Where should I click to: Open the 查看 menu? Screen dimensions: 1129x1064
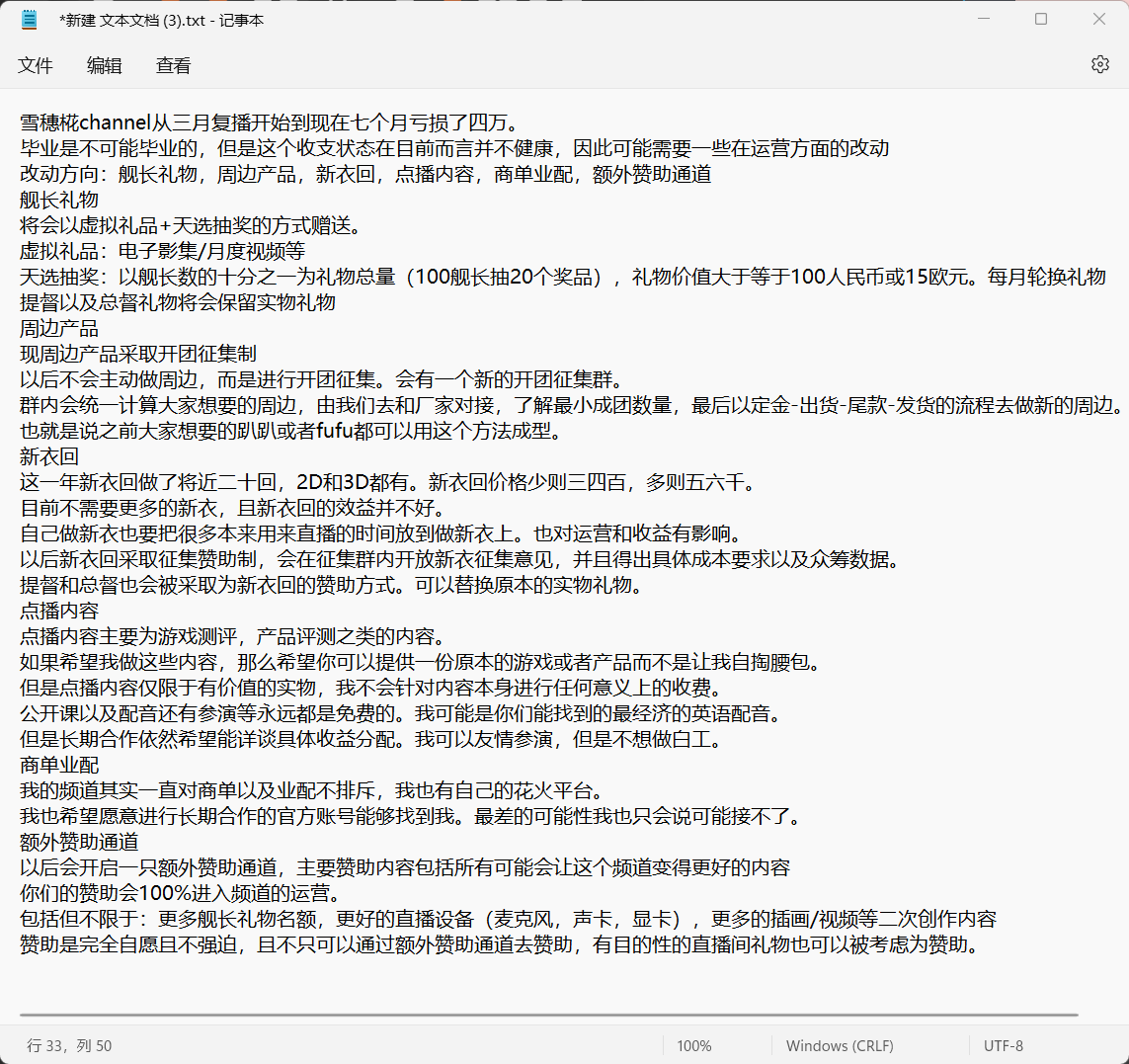point(174,65)
